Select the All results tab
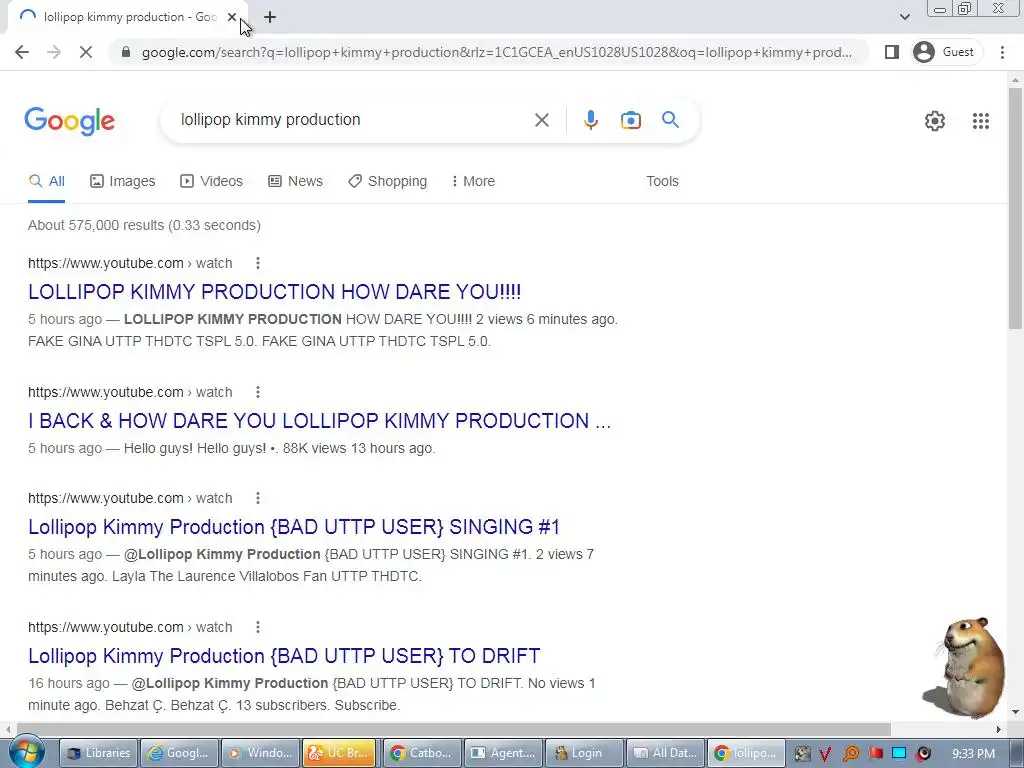The image size is (1024, 768). click(46, 182)
